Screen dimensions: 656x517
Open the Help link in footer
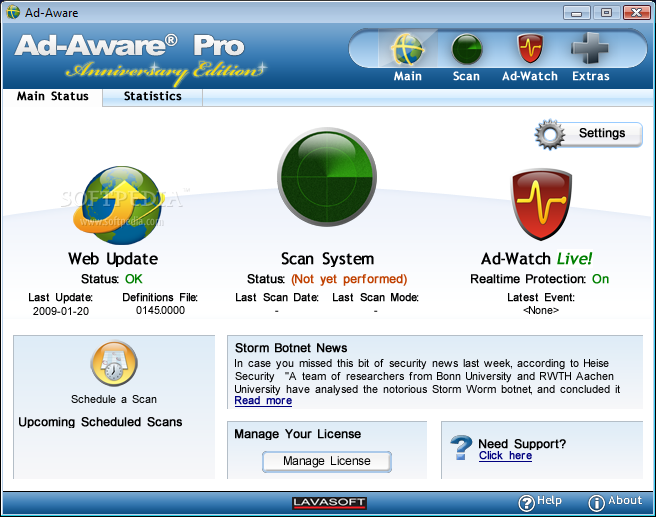pos(549,500)
